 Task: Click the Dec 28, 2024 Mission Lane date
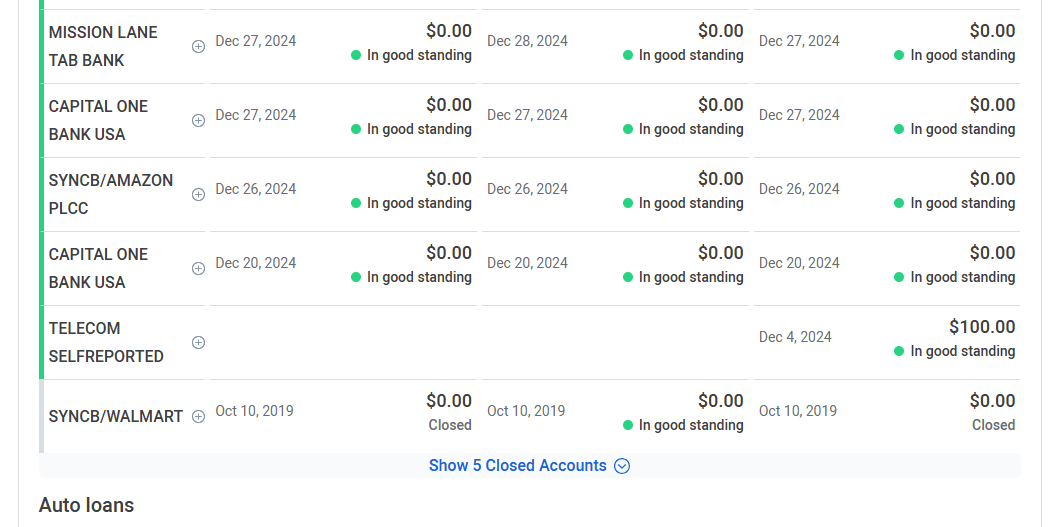coord(527,41)
